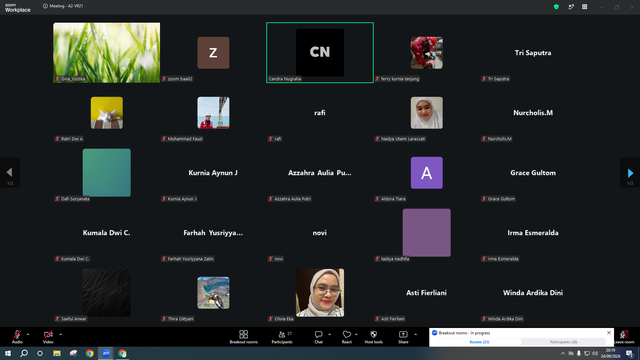
Task: Select Ratri Dwi A's cat avatar
Action: [107, 113]
